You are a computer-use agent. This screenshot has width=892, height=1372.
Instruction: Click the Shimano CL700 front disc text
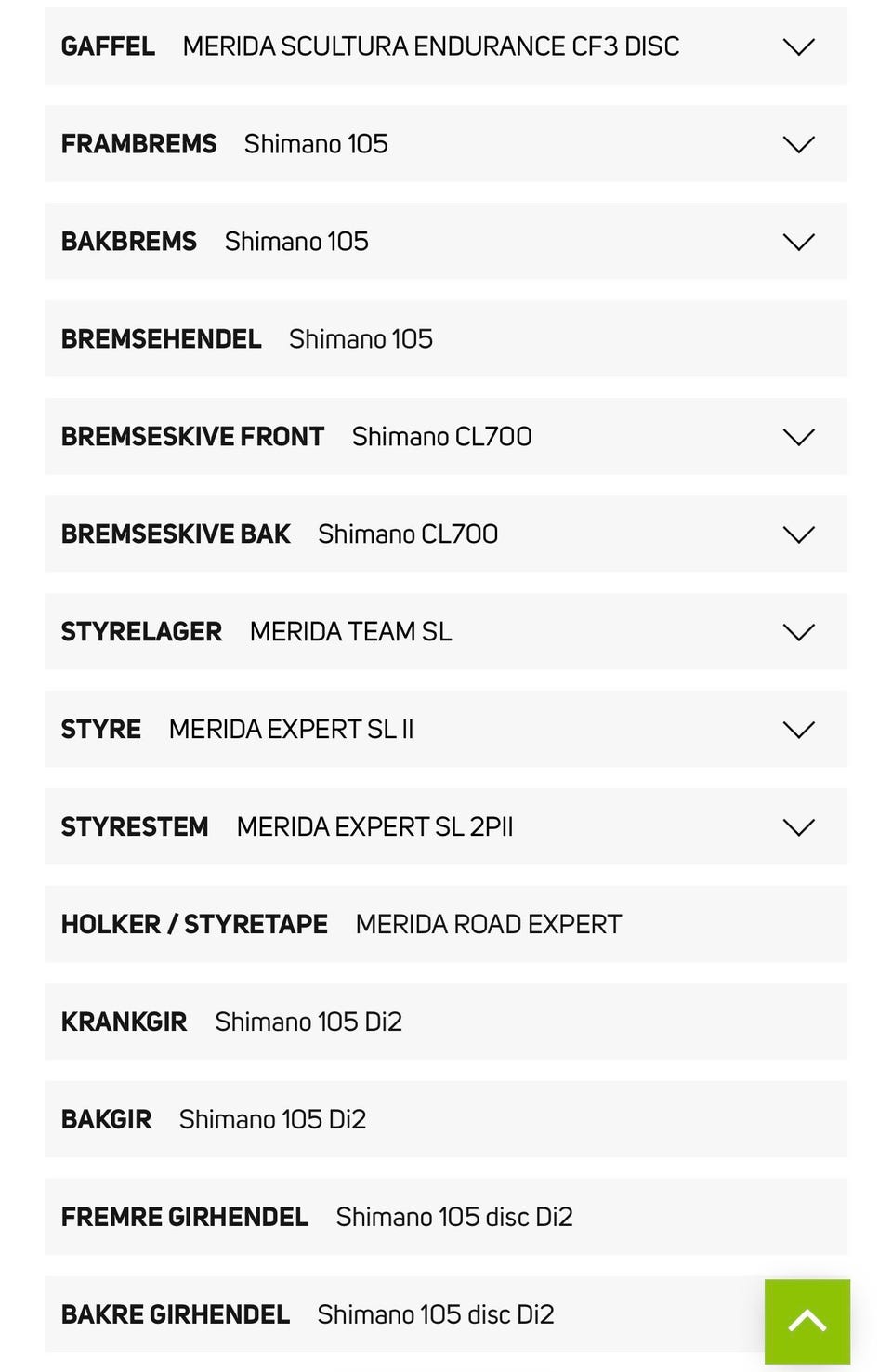pos(442,437)
